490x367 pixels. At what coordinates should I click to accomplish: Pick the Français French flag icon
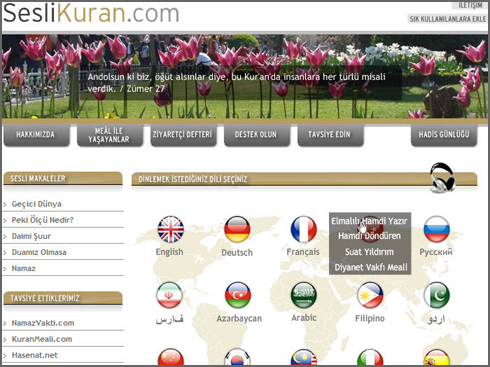(303, 229)
